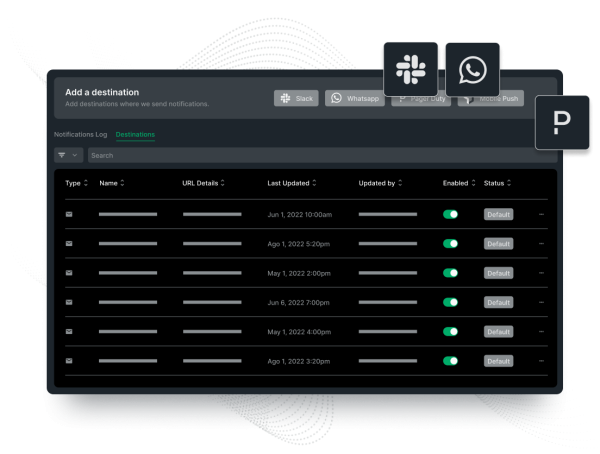Click the sort arrows beside the Type column

pos(86,183)
